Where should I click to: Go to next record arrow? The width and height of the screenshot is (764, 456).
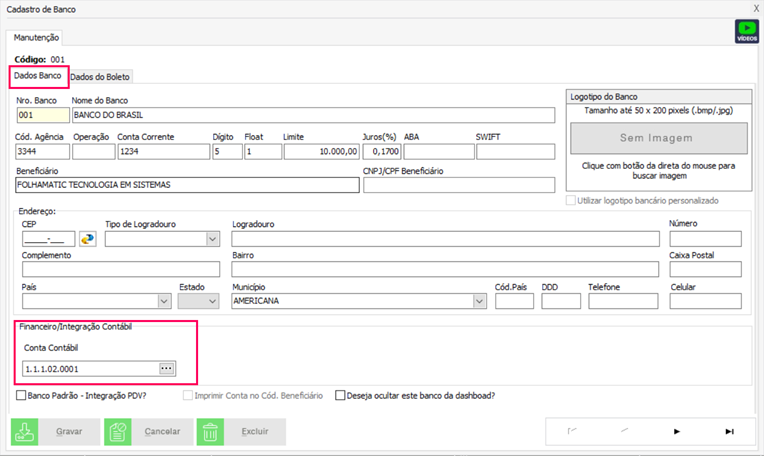(x=677, y=432)
